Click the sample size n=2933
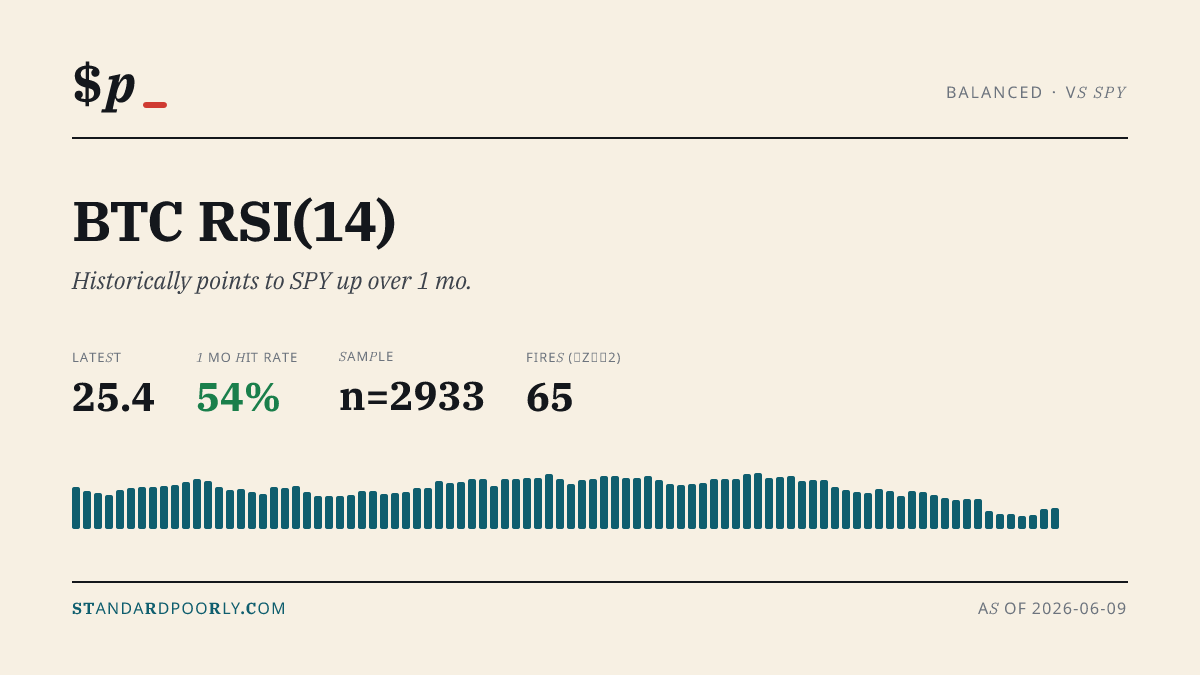This screenshot has height=675, width=1200. (412, 397)
